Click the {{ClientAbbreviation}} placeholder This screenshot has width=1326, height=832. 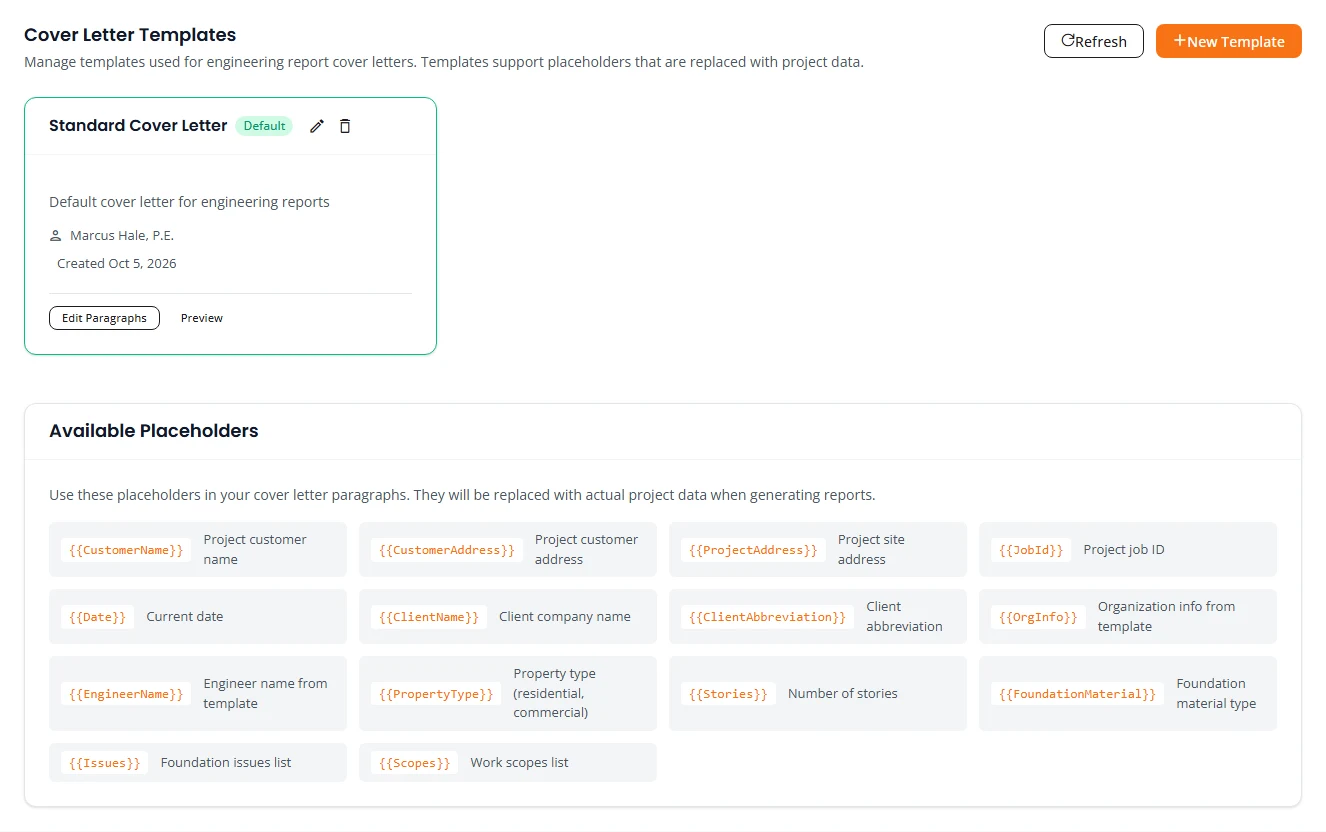point(768,617)
